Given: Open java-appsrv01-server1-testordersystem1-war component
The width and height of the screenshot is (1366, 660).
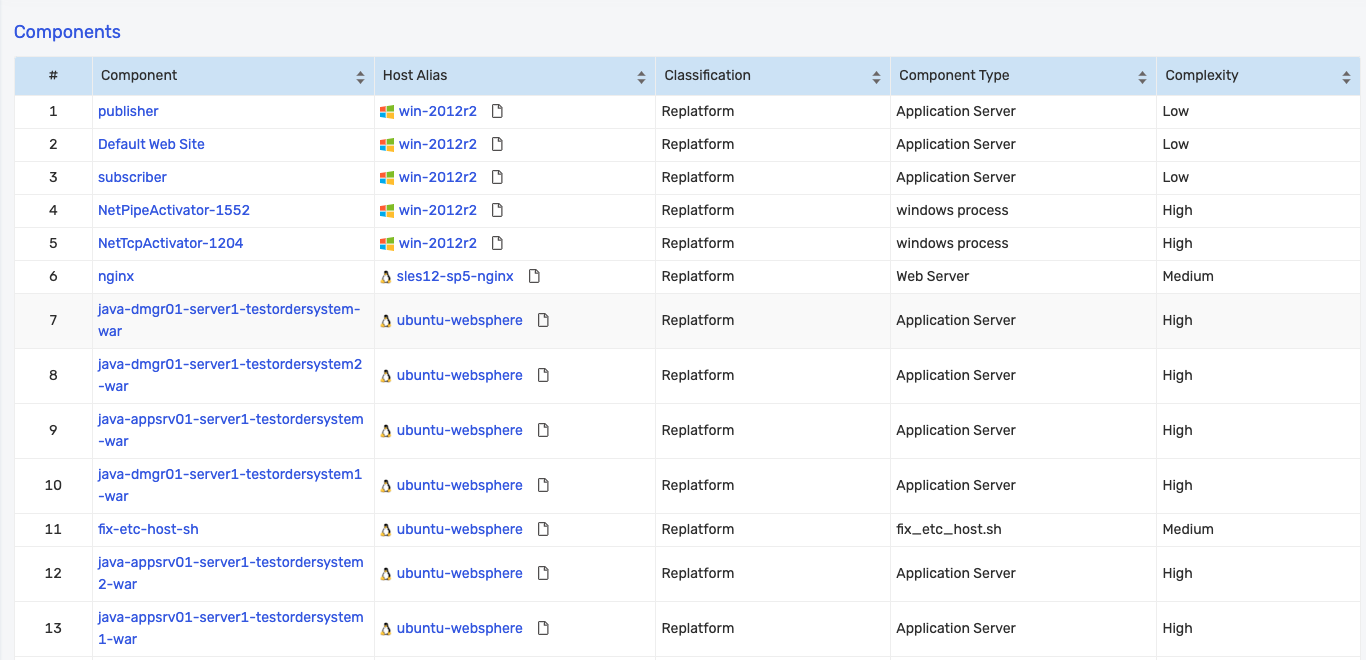Looking at the screenshot, I should 231,628.
